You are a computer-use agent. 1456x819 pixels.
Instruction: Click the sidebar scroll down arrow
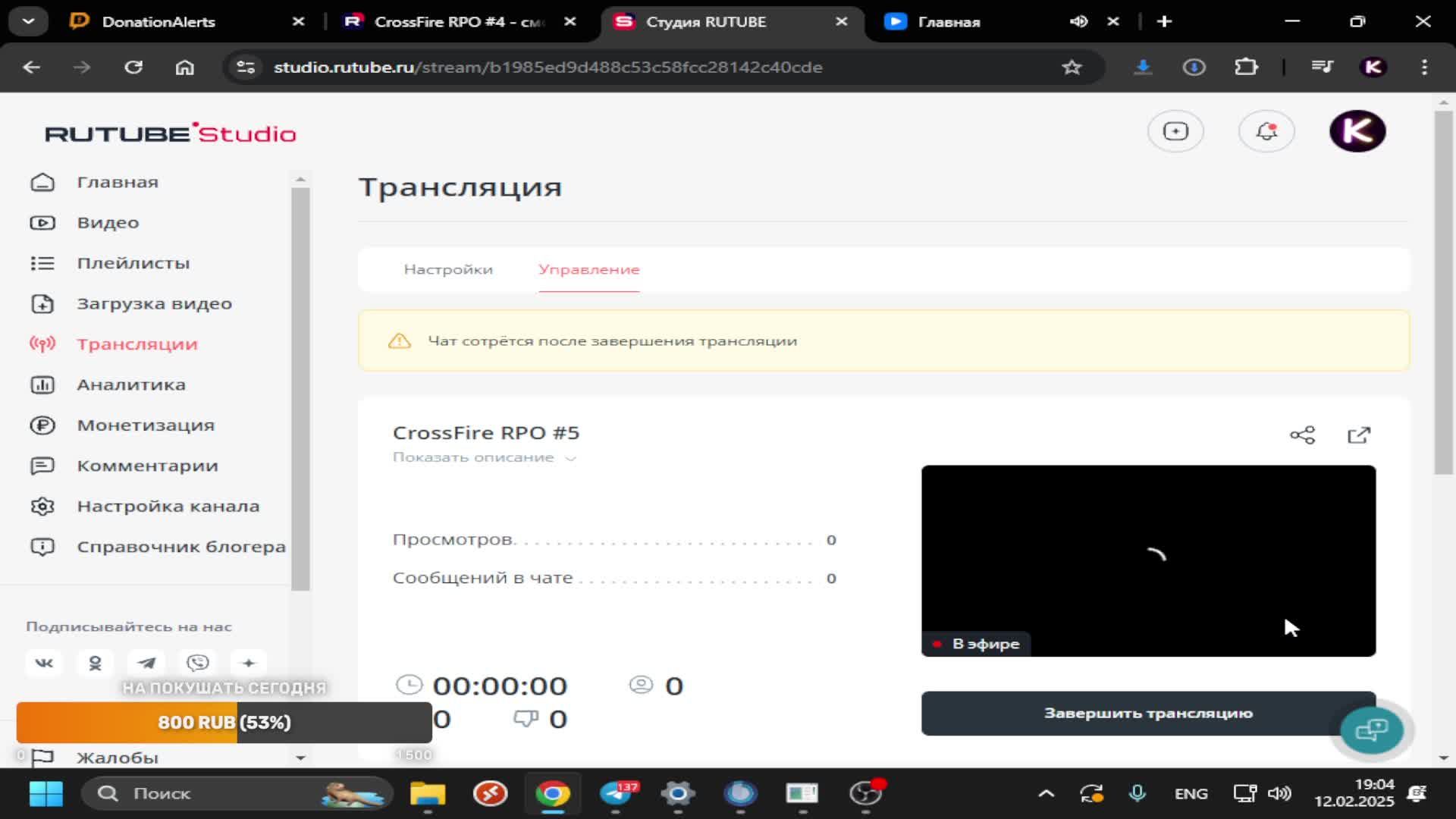(300, 758)
